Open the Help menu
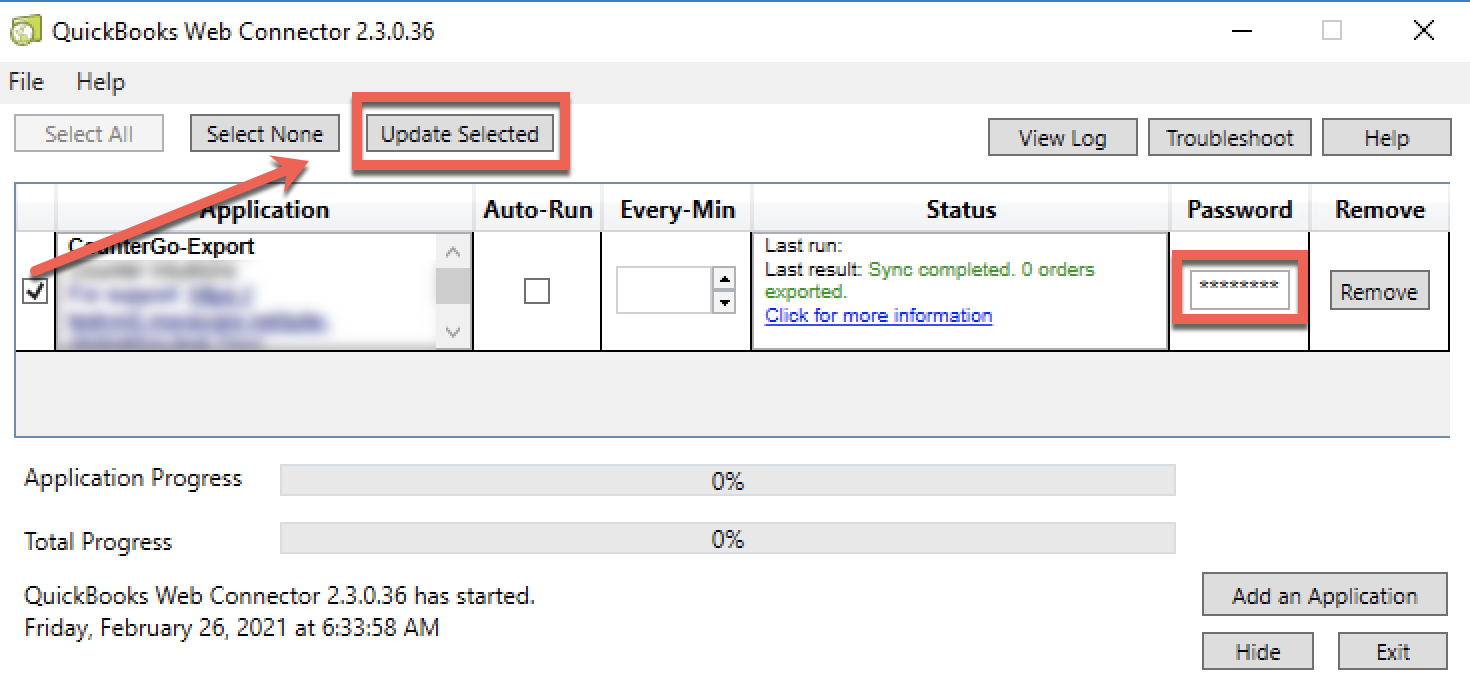The height and width of the screenshot is (678, 1470). point(99,82)
